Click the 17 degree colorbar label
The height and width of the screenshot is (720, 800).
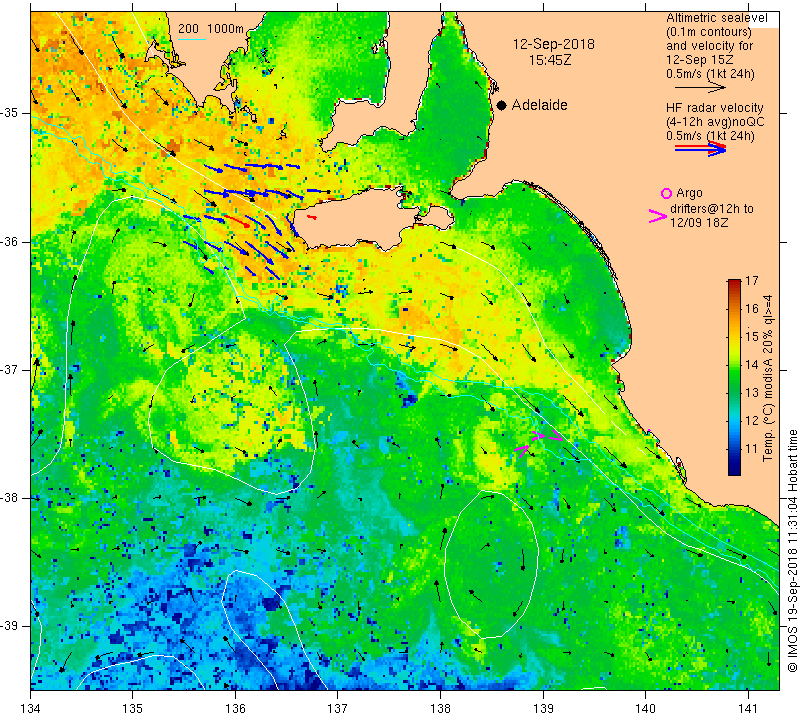coord(752,281)
